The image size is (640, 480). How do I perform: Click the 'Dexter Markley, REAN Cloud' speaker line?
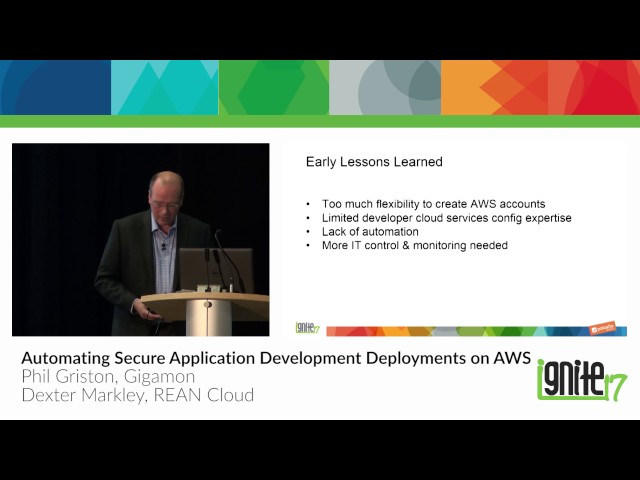(x=138, y=395)
